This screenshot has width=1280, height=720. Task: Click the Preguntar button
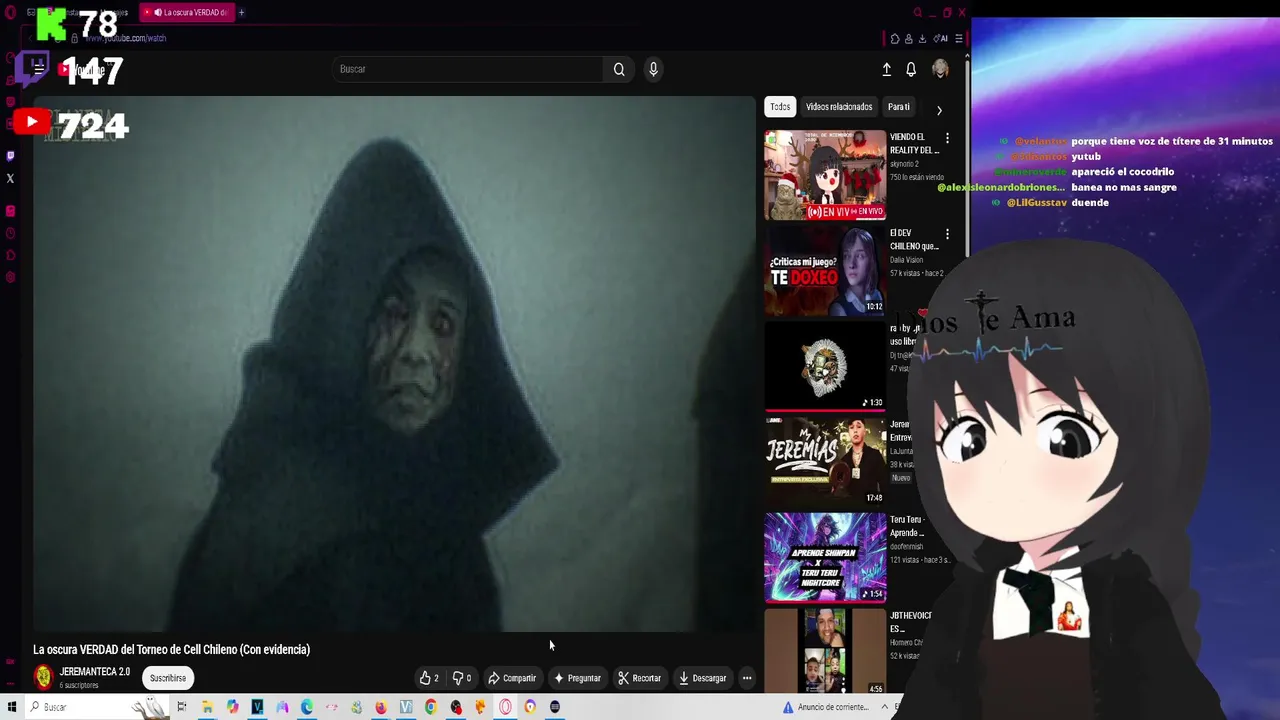coord(577,678)
